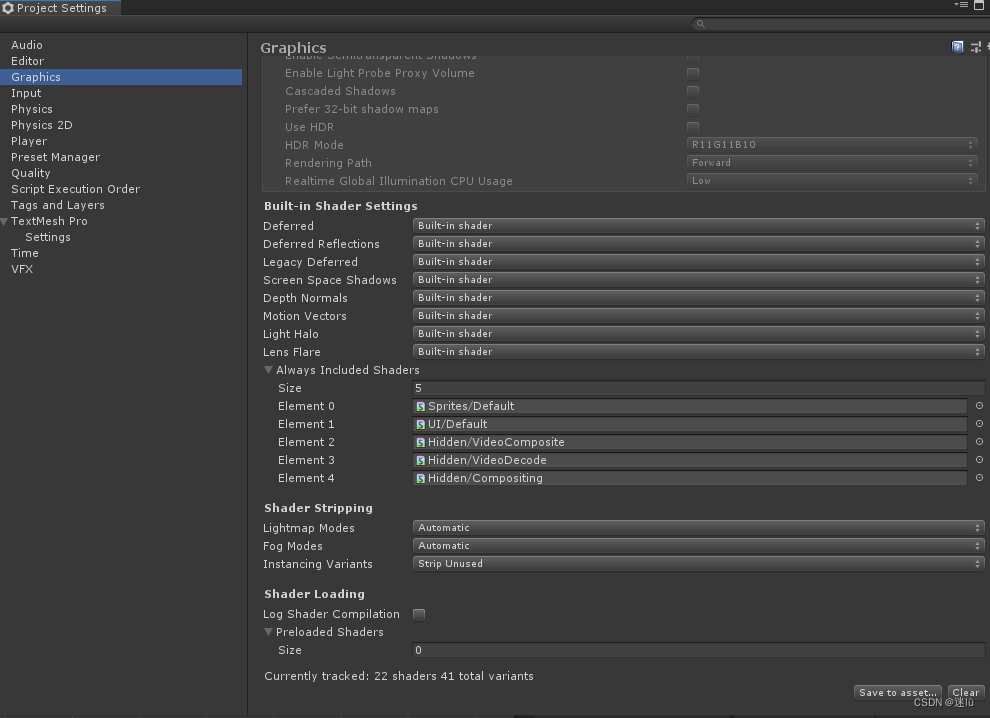The height and width of the screenshot is (718, 990).
Task: Click the Save to asset button
Action: click(897, 692)
